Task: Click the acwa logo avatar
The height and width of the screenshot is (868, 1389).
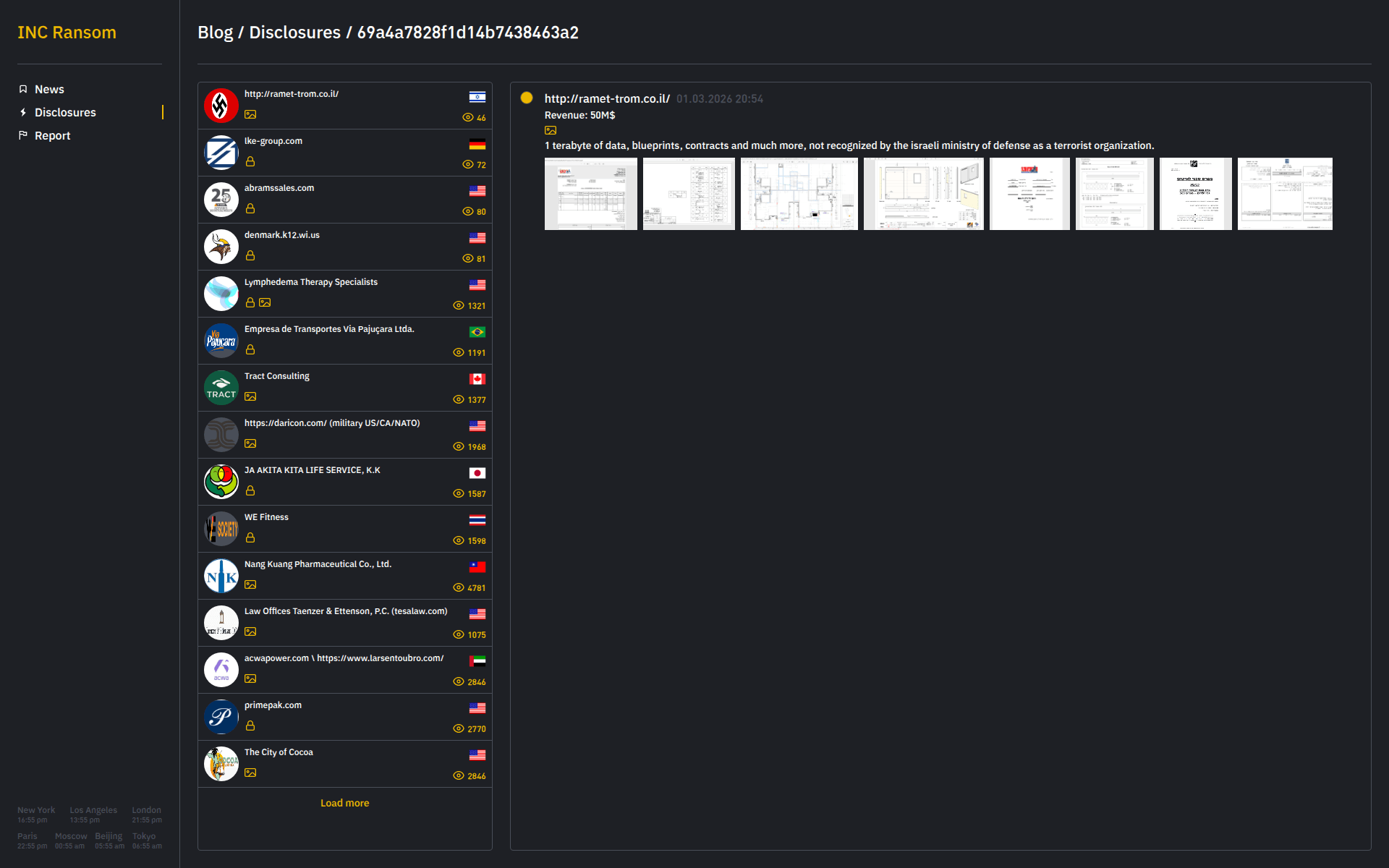Action: coord(221,670)
